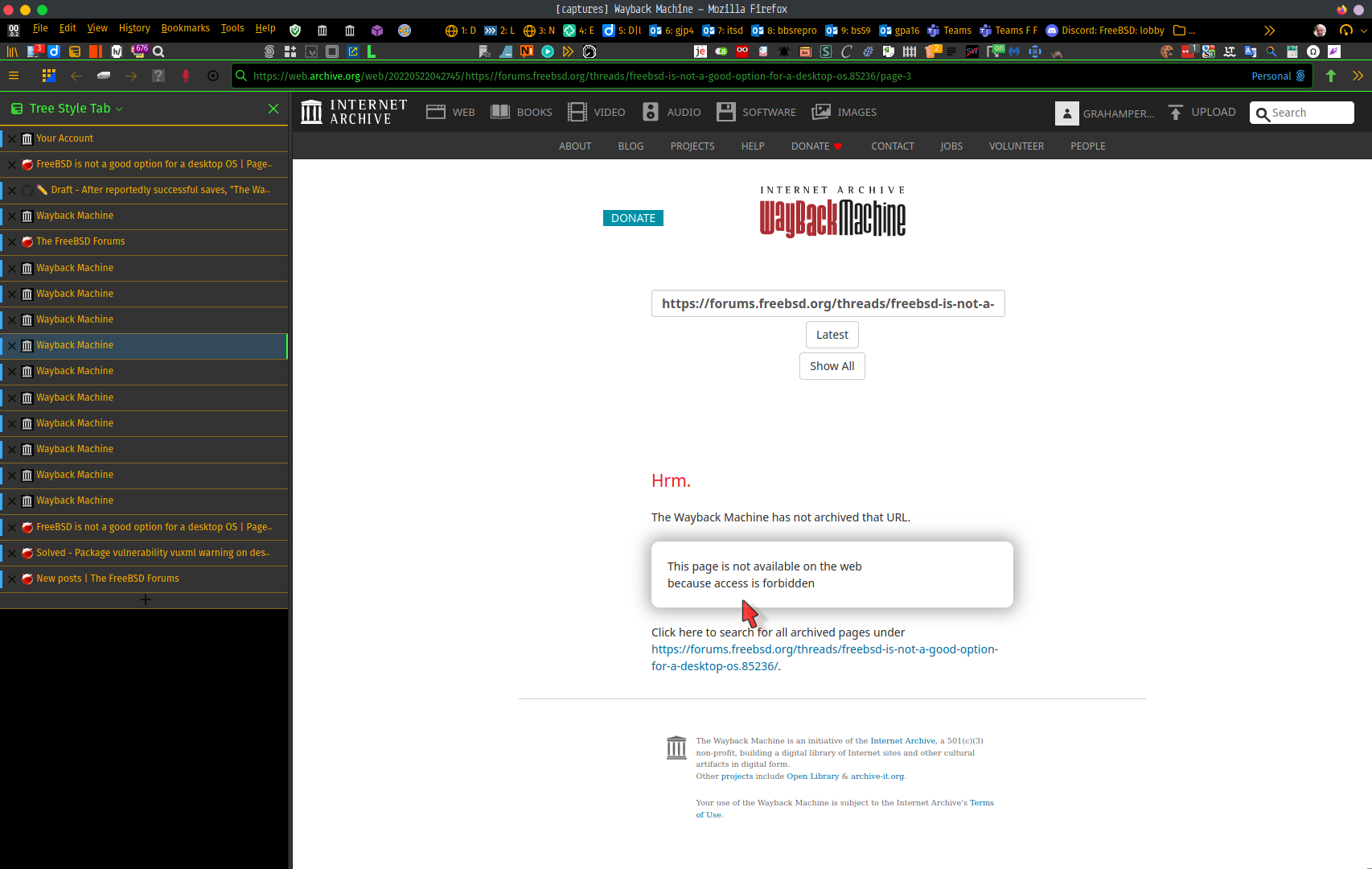The height and width of the screenshot is (869, 1372).
Task: Click the Show All button
Action: tap(832, 366)
